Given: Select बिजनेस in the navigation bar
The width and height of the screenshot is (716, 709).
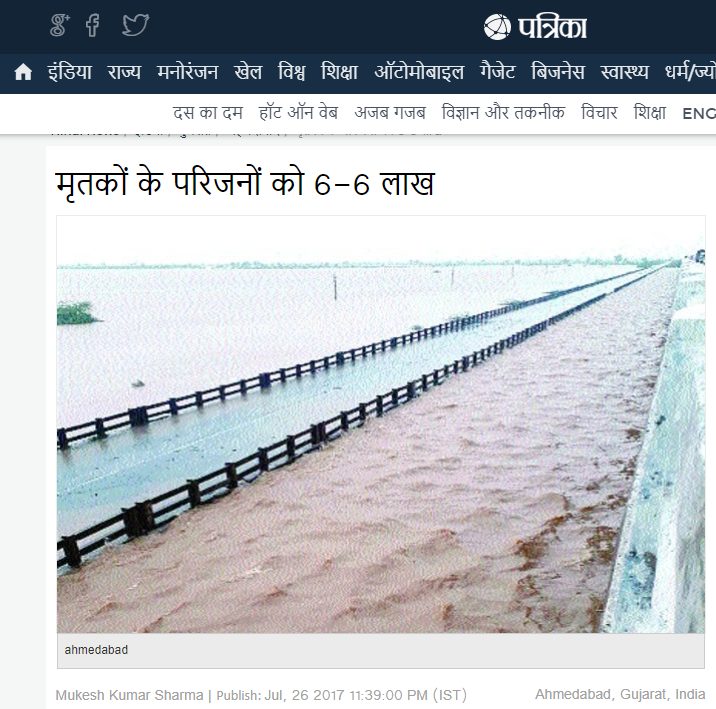Looking at the screenshot, I should (x=558, y=72).
